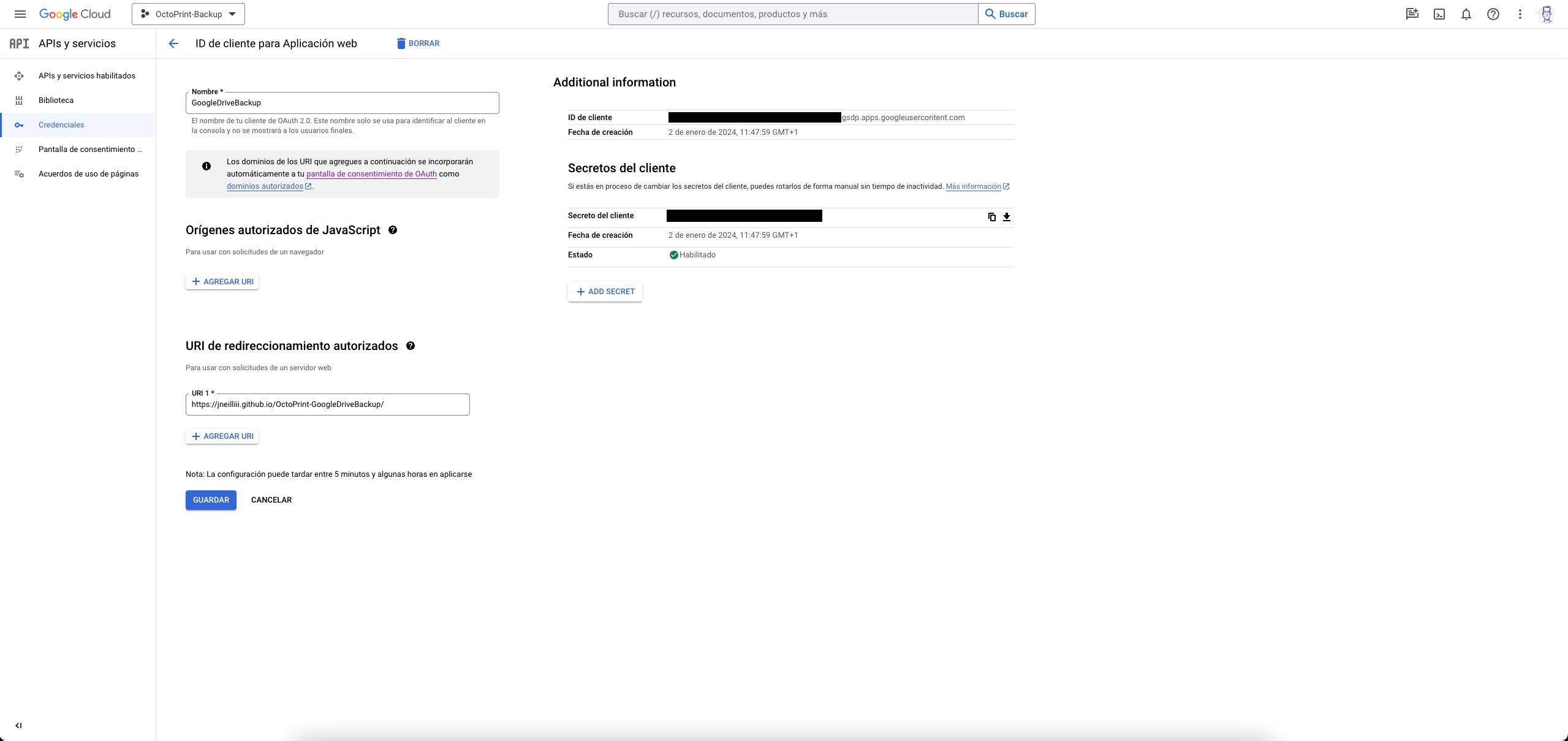Click help icon next to JavaScript origins heading
Image resolution: width=1568 pixels, height=741 pixels.
click(393, 230)
